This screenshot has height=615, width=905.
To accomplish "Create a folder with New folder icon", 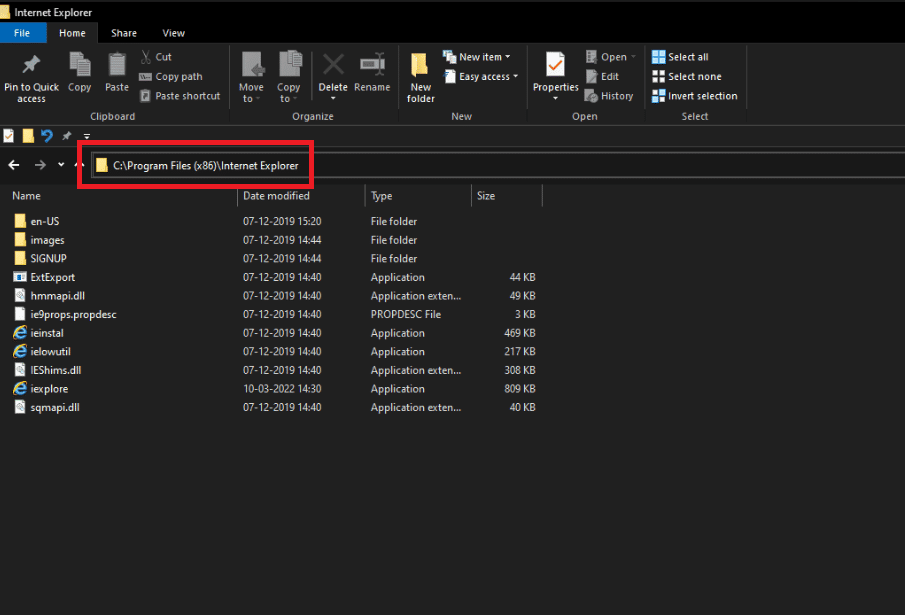I will 421,66.
